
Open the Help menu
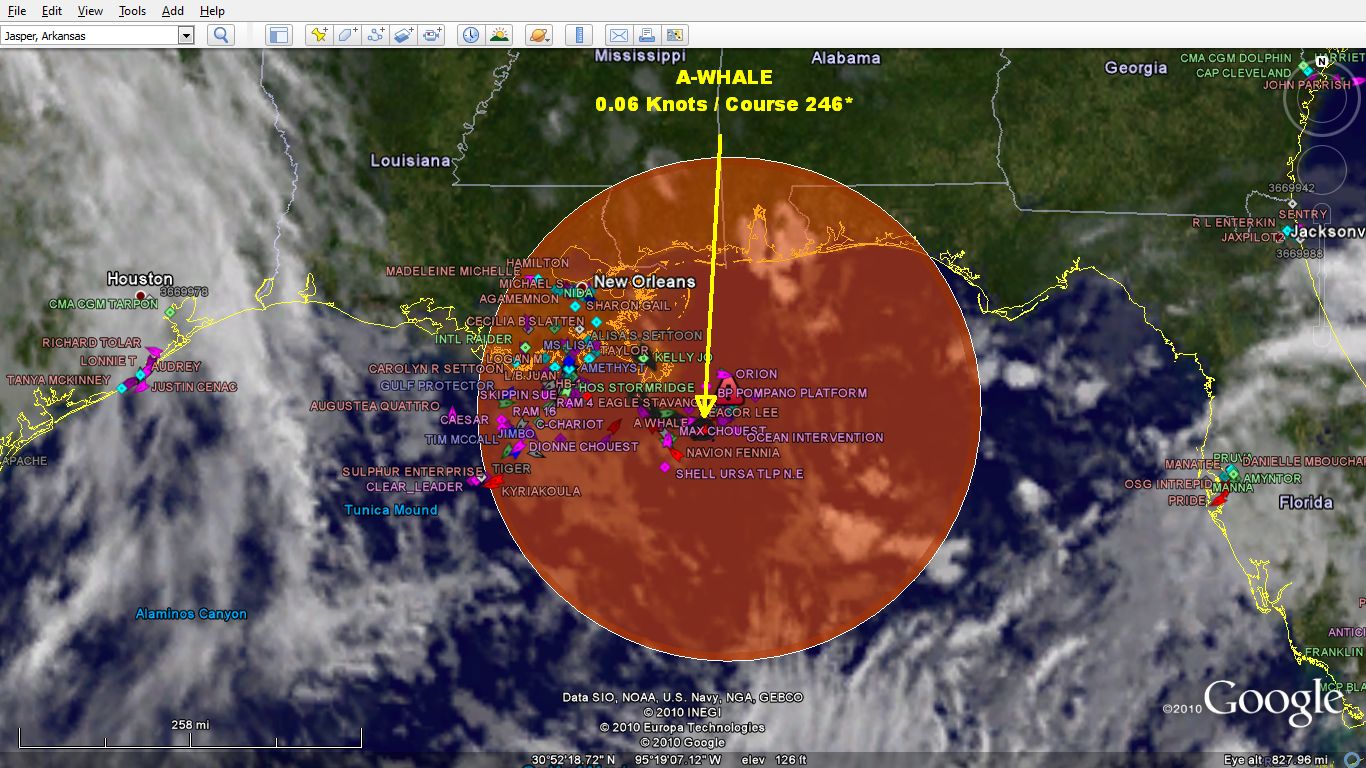click(212, 11)
